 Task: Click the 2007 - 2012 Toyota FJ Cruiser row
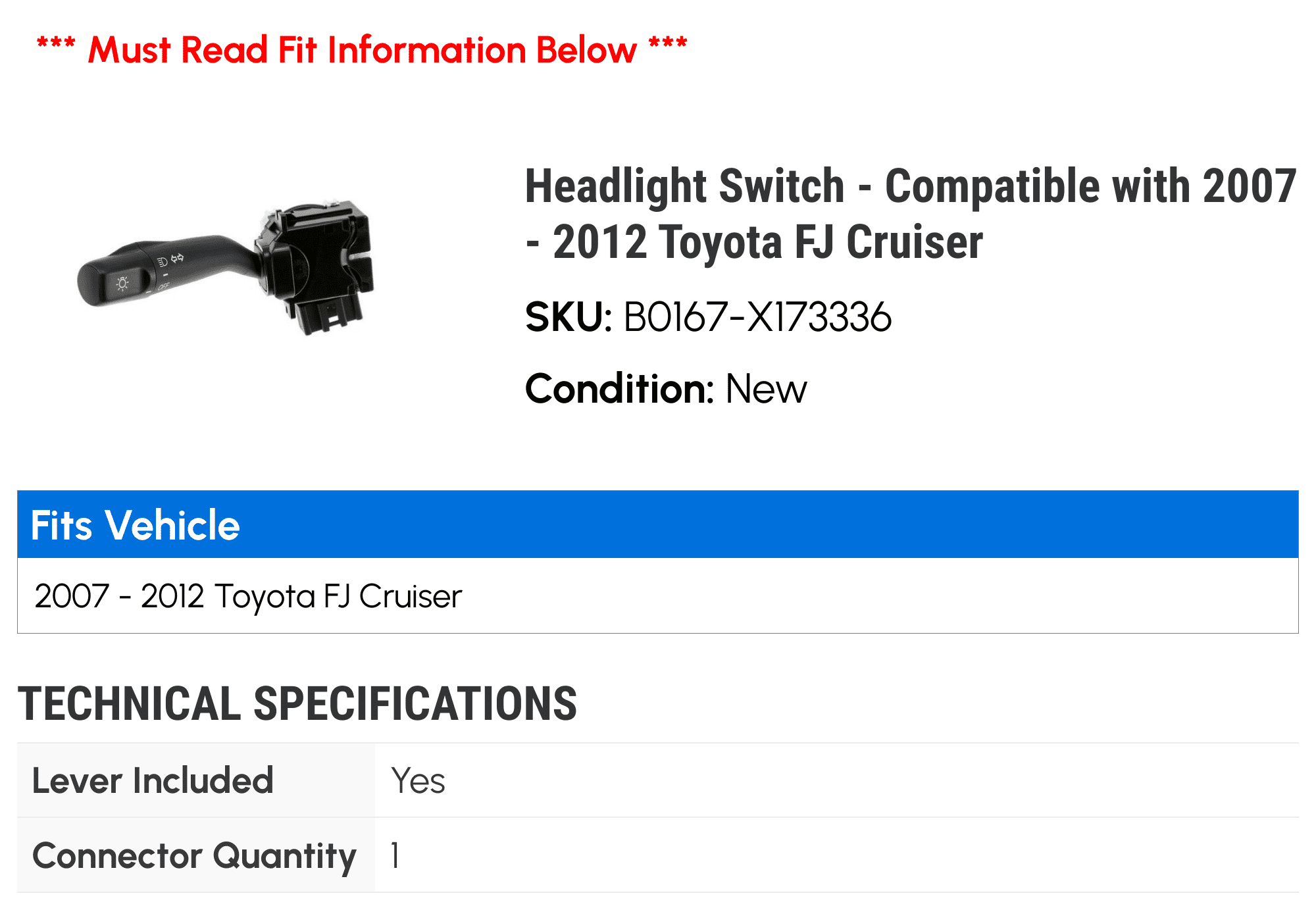pyautogui.click(x=658, y=595)
